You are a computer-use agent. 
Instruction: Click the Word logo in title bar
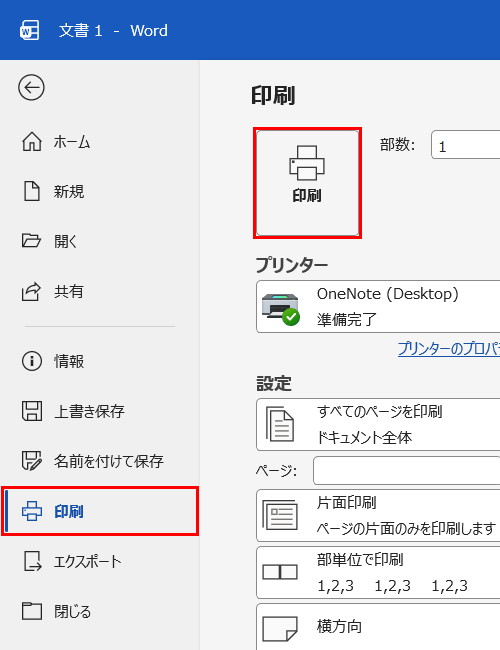tap(29, 31)
